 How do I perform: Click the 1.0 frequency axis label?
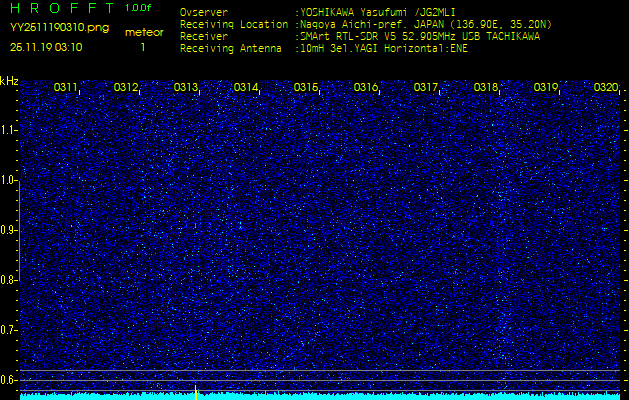(x=9, y=180)
